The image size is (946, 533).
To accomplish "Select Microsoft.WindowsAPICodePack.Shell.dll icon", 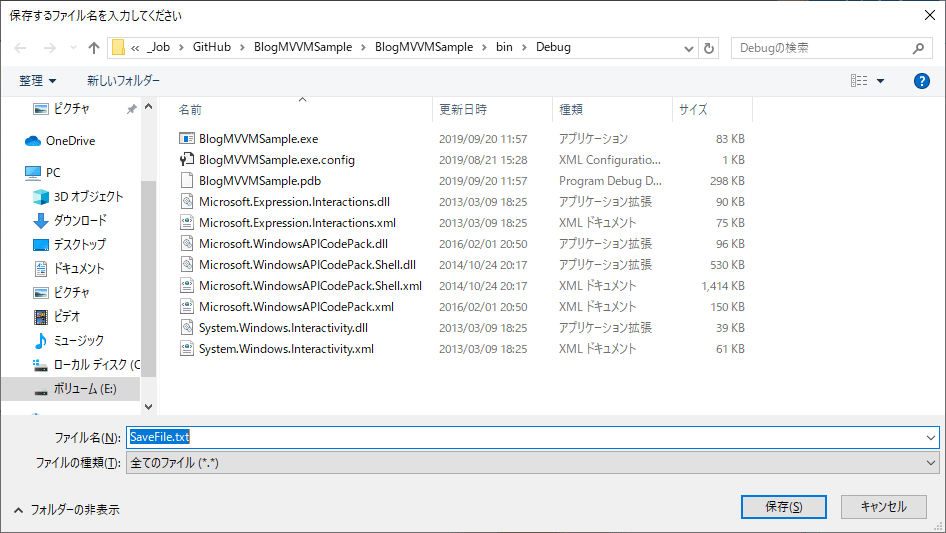I will (x=187, y=264).
